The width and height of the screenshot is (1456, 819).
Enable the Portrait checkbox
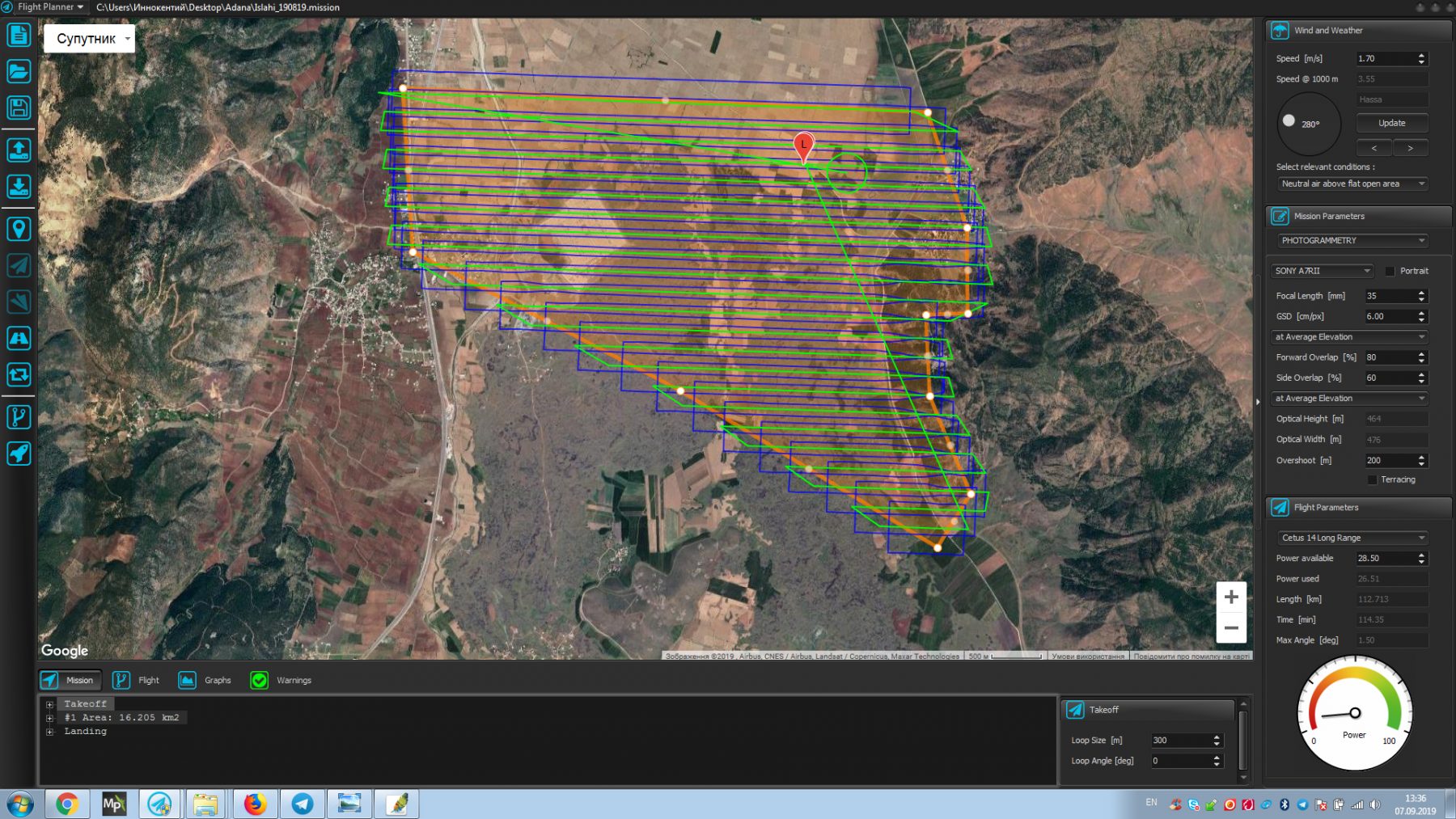pyautogui.click(x=1390, y=272)
